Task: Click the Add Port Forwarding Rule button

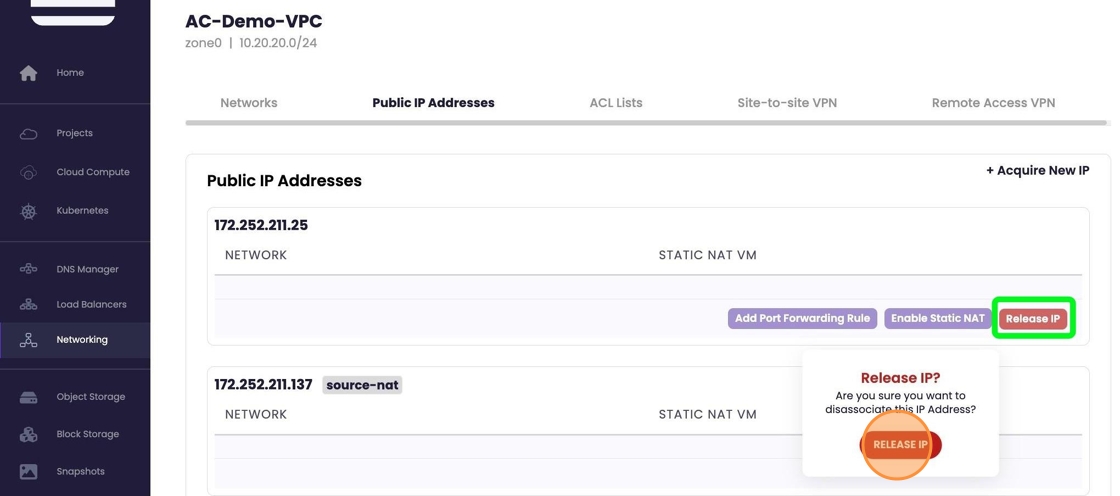Action: (802, 319)
